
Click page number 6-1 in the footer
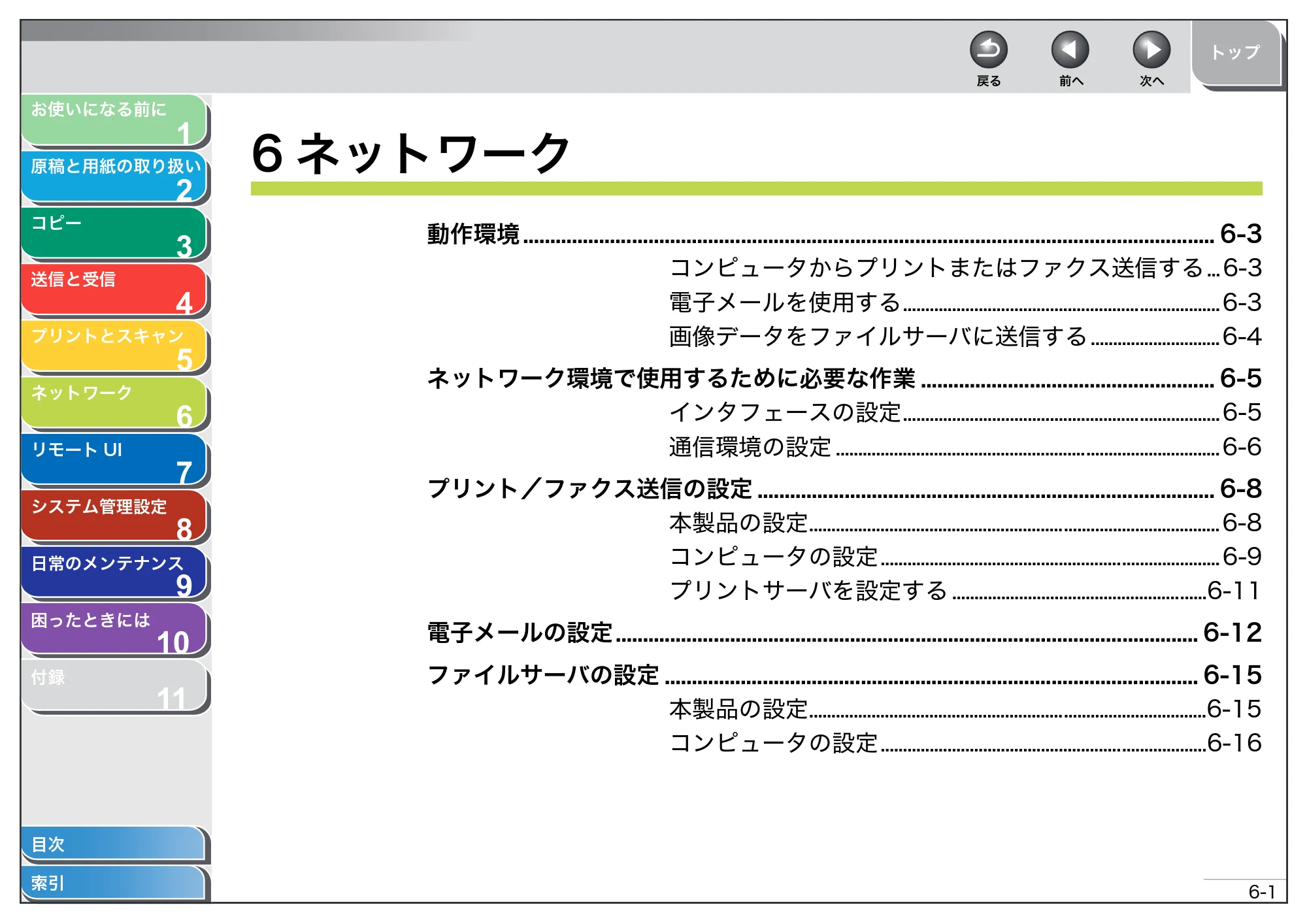[x=1261, y=892]
